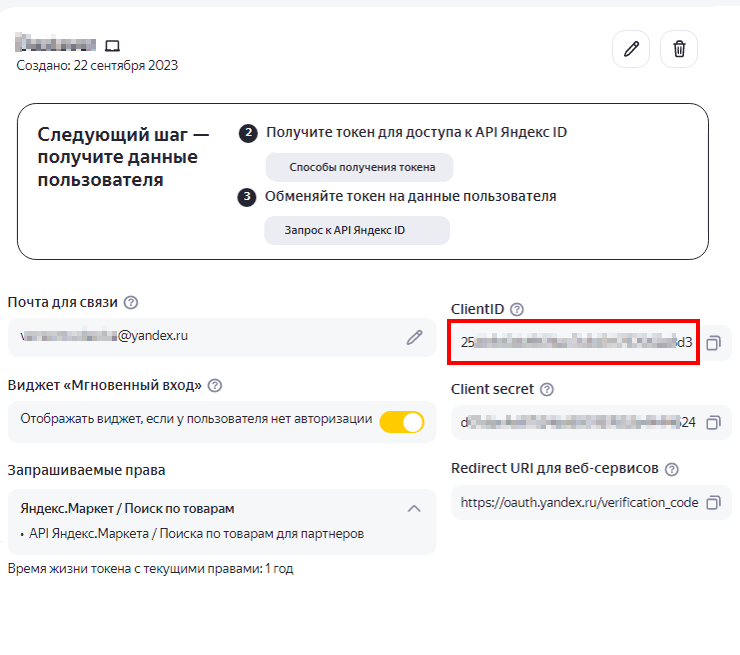This screenshot has width=740, height=655.
Task: Open help for ClientID
Action: (517, 310)
